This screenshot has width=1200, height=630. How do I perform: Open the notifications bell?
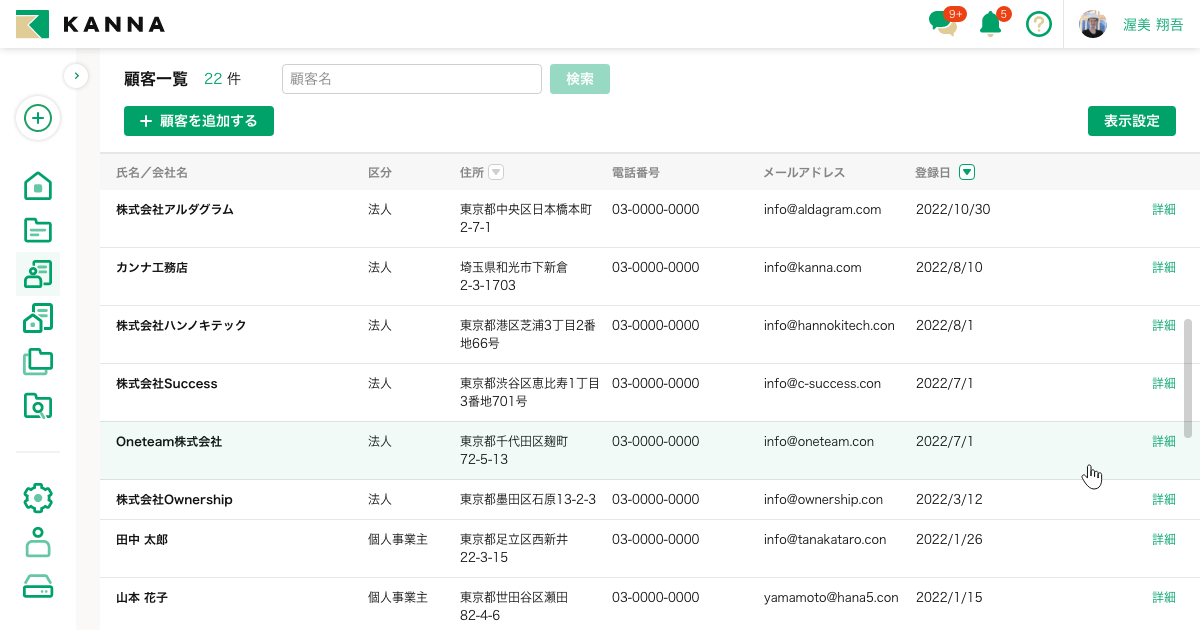coord(990,24)
